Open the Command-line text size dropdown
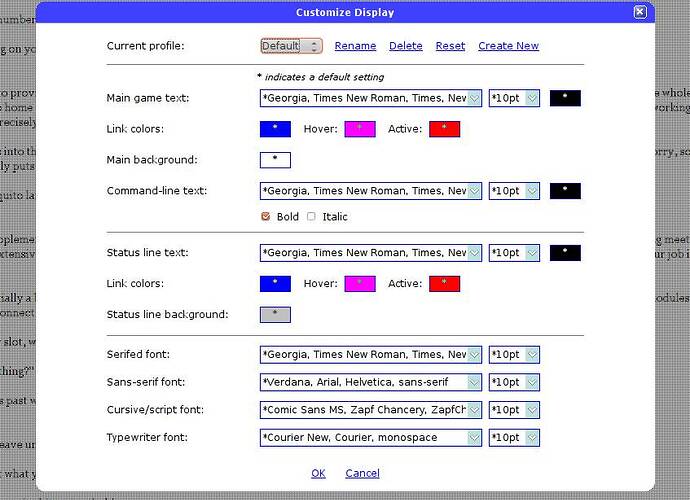This screenshot has height=500, width=690. [514, 191]
